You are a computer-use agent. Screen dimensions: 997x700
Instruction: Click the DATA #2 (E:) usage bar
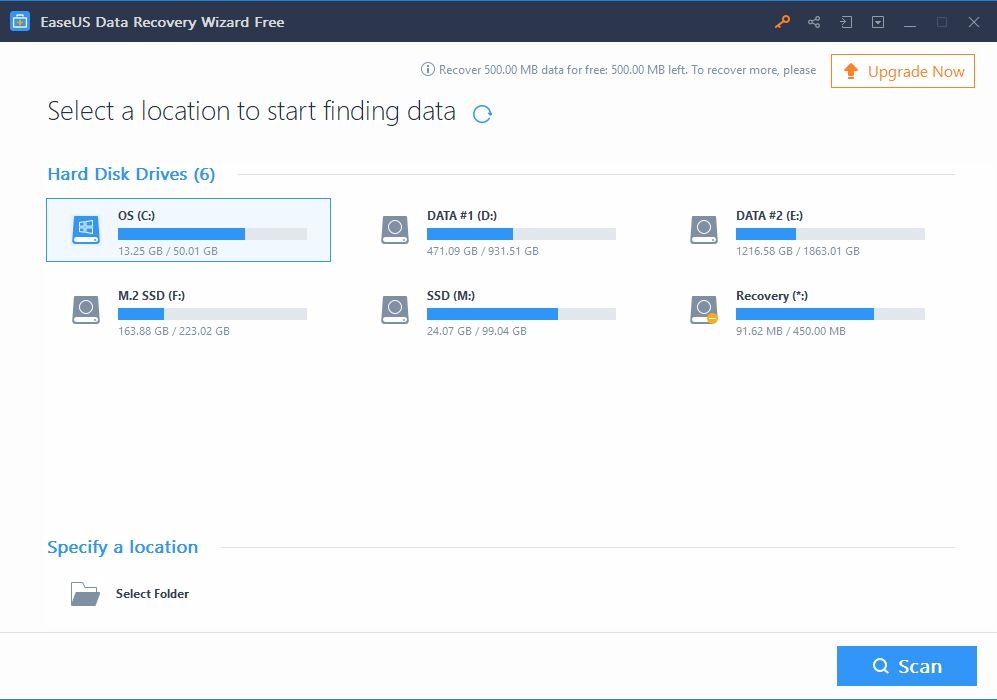(x=830, y=234)
